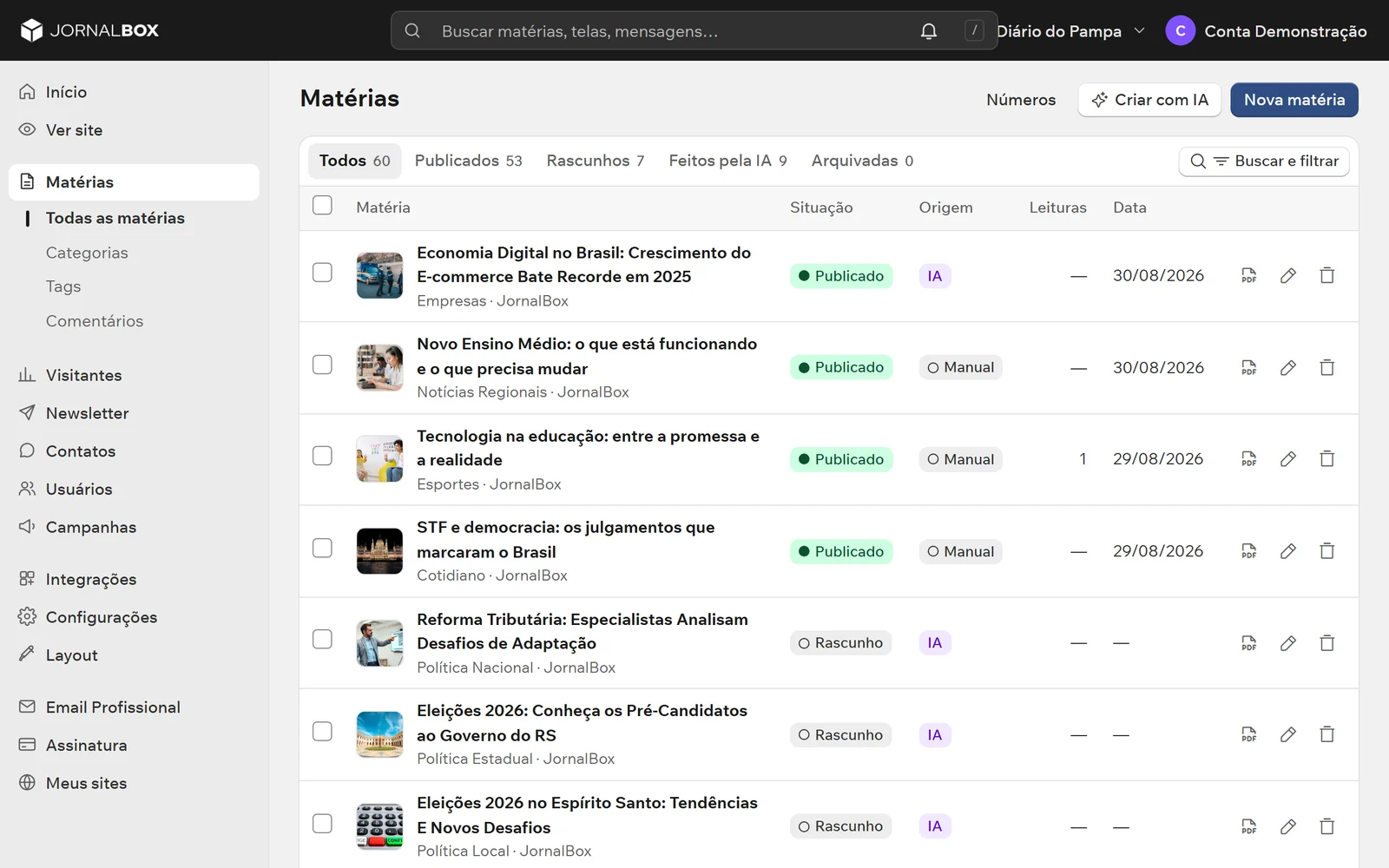Check the Eleições Espírito Santo row checkbox

pyautogui.click(x=322, y=824)
